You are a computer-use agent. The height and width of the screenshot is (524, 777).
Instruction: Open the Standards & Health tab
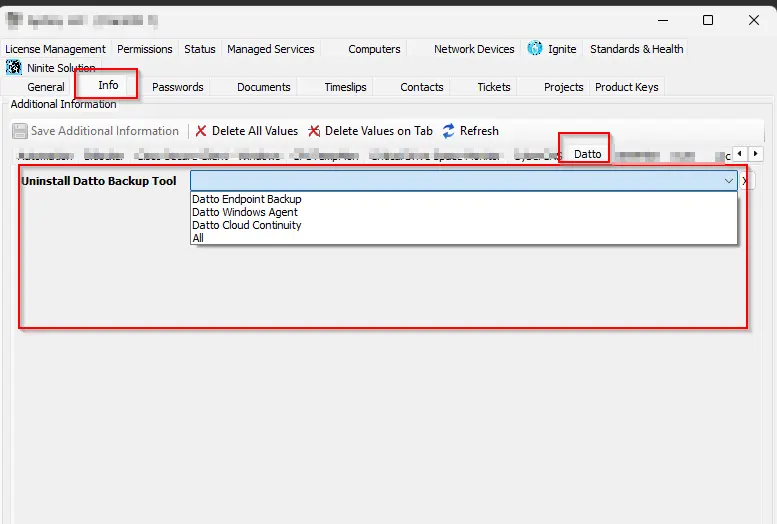(636, 49)
